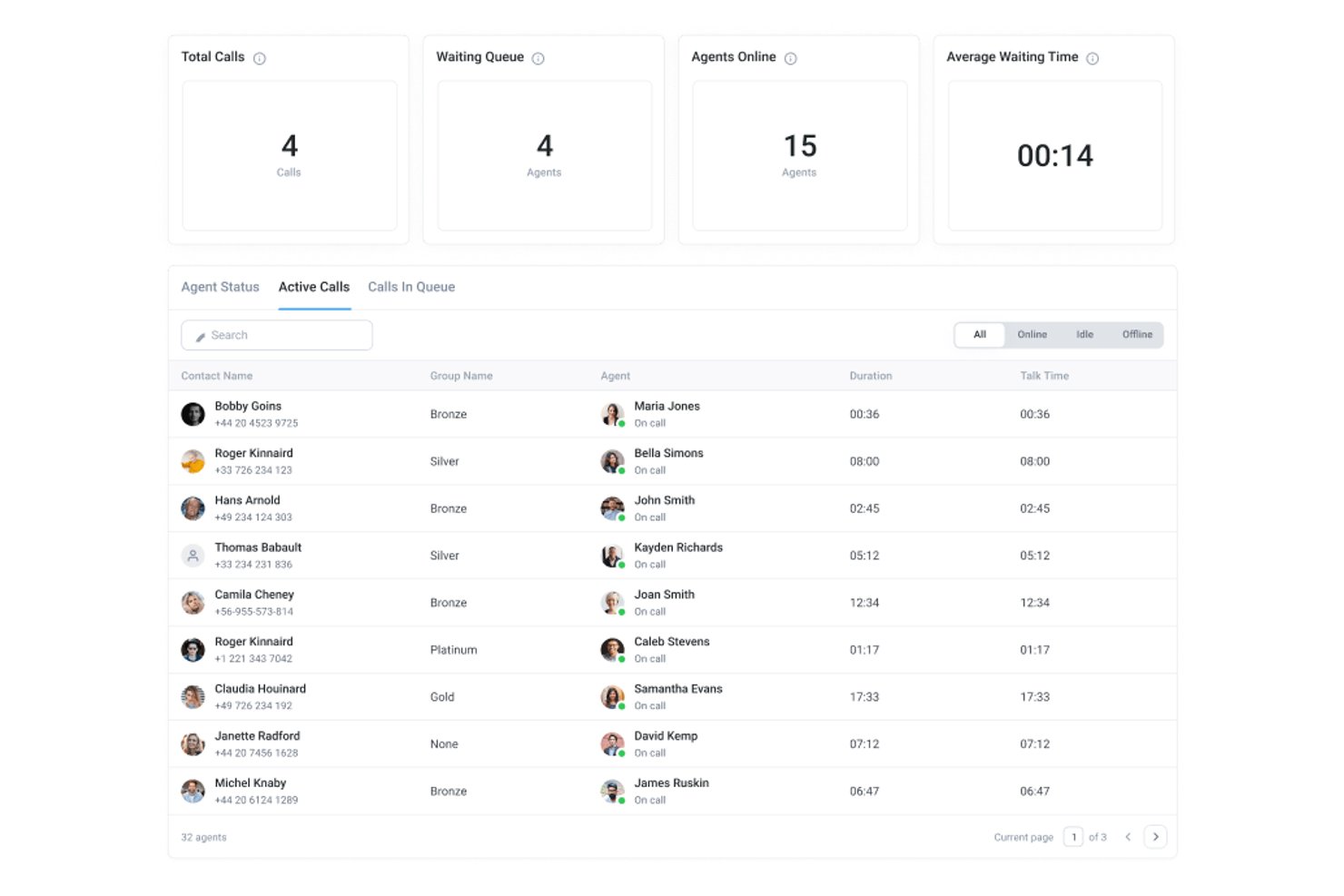Select the Active Calls tab
This screenshot has width=1344, height=896.
coord(314,287)
